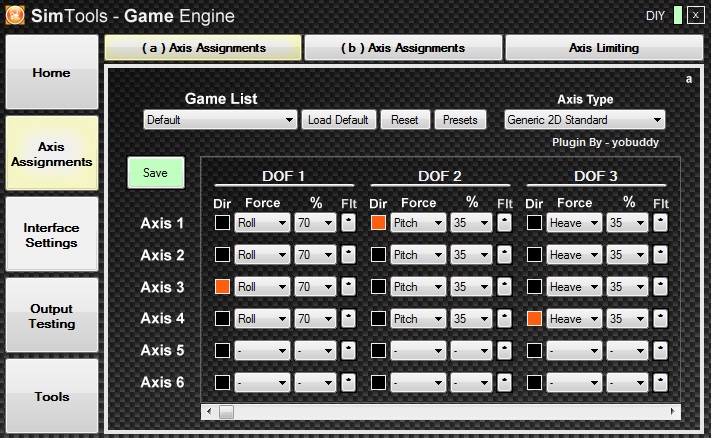The width and height of the screenshot is (717, 448).
Task: Open Axis 6 DOF 2 empty force dropdown
Action: pos(418,383)
